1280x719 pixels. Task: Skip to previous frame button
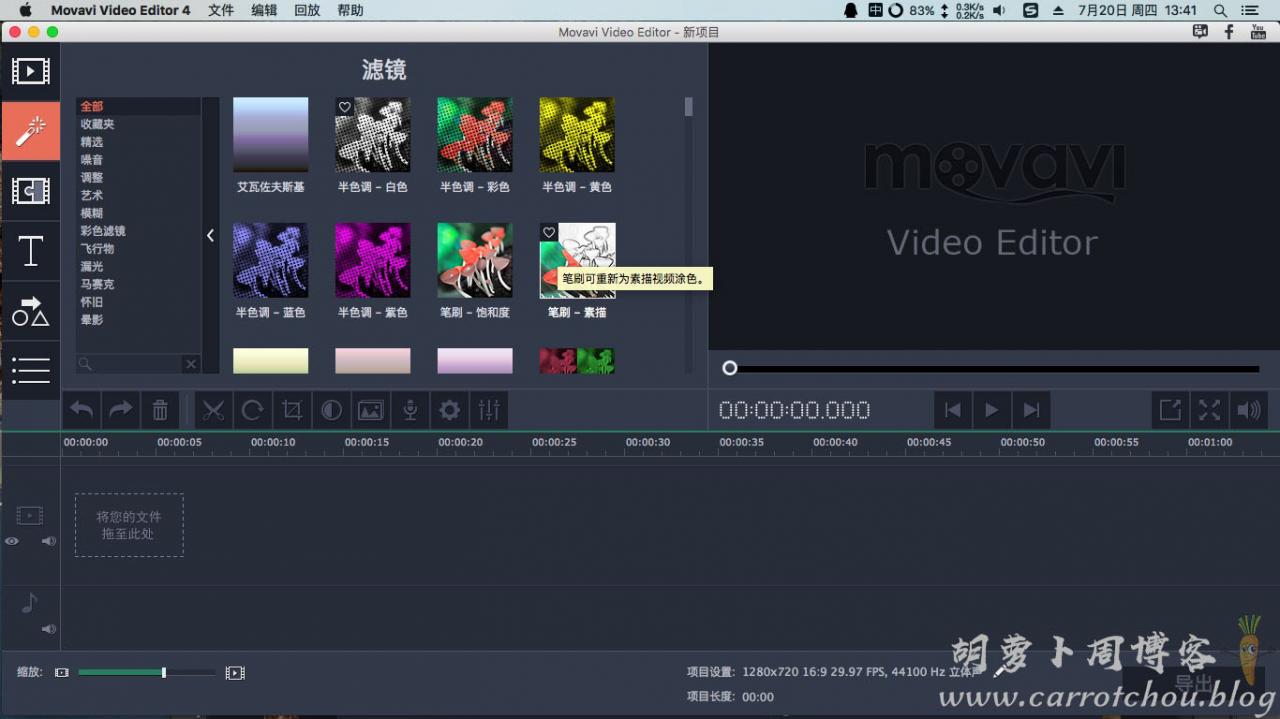953,410
